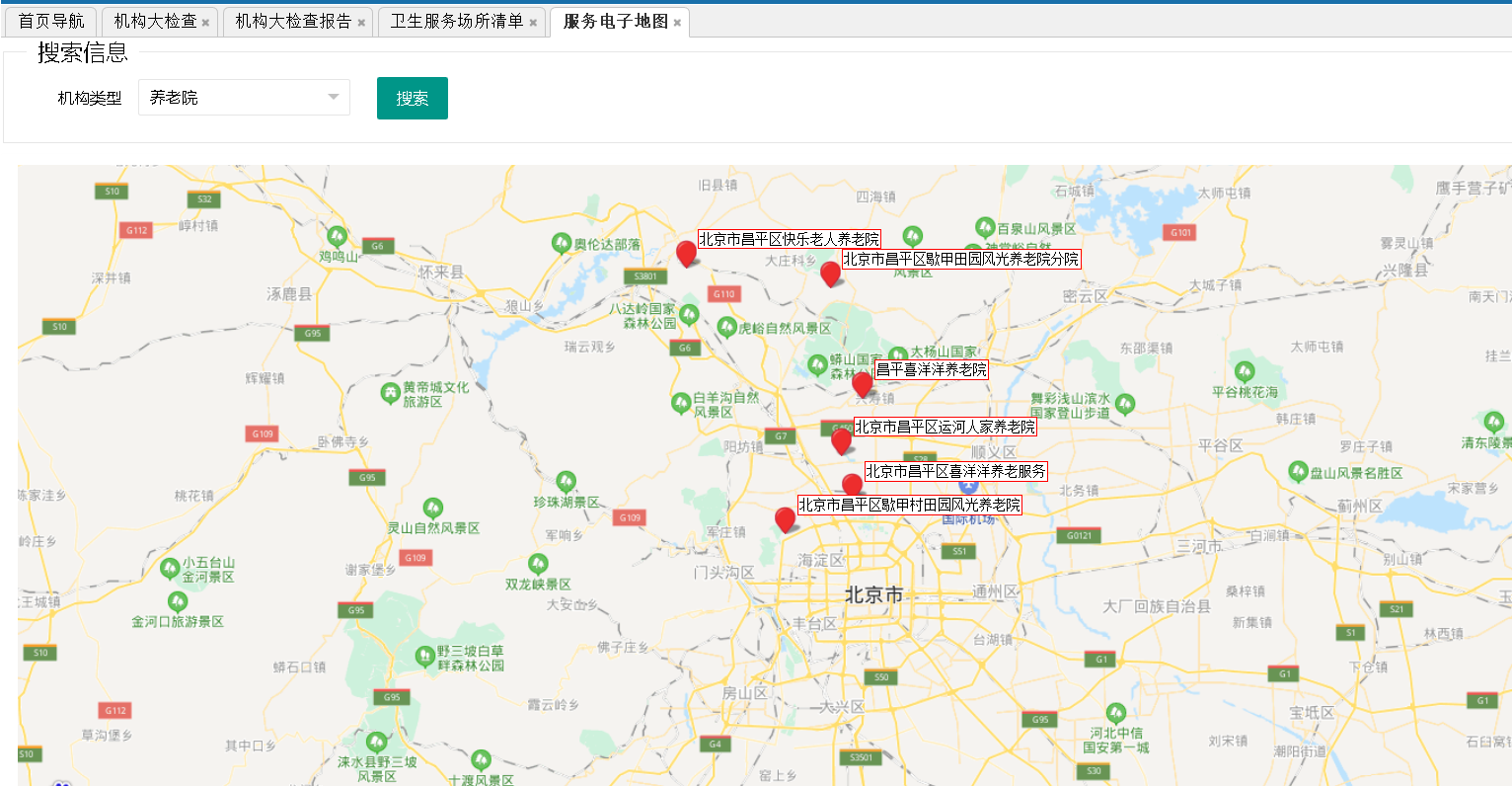
Task: Click red pin for 歇甲村田园风光养老院
Action: tap(785, 518)
